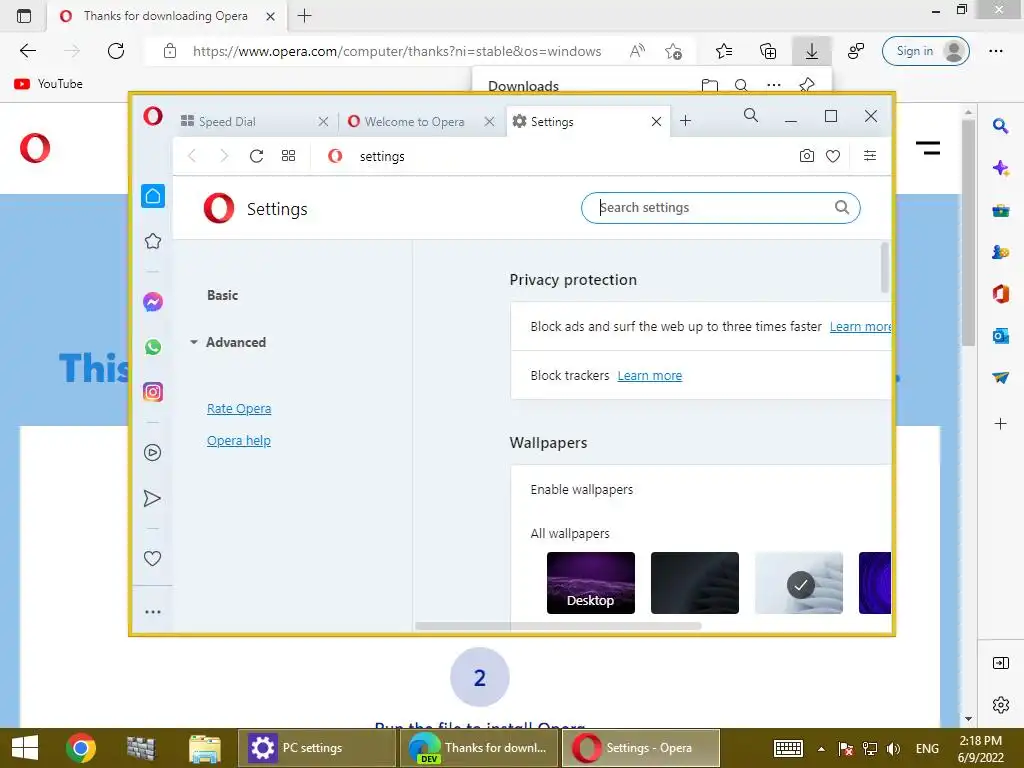Open the Opera menu logo button

[153, 116]
